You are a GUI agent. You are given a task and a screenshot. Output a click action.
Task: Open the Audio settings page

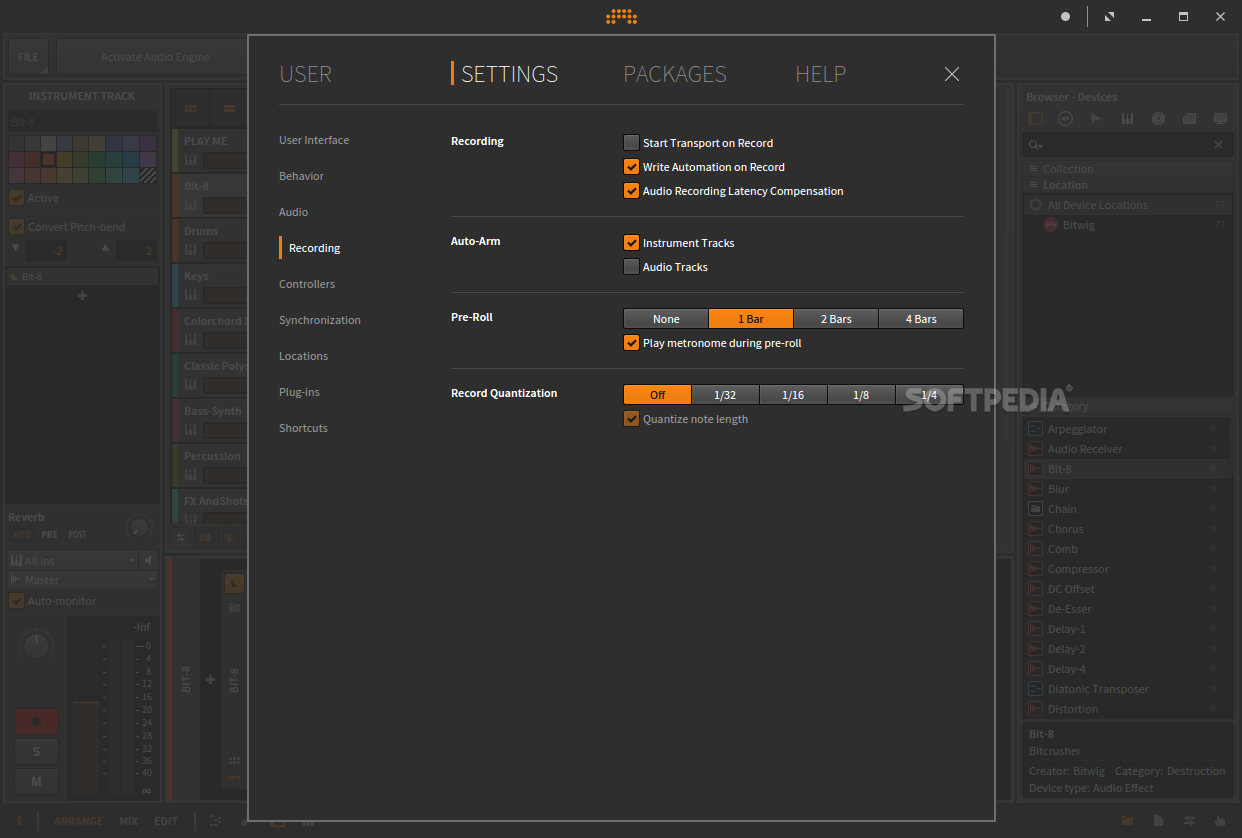tap(293, 212)
